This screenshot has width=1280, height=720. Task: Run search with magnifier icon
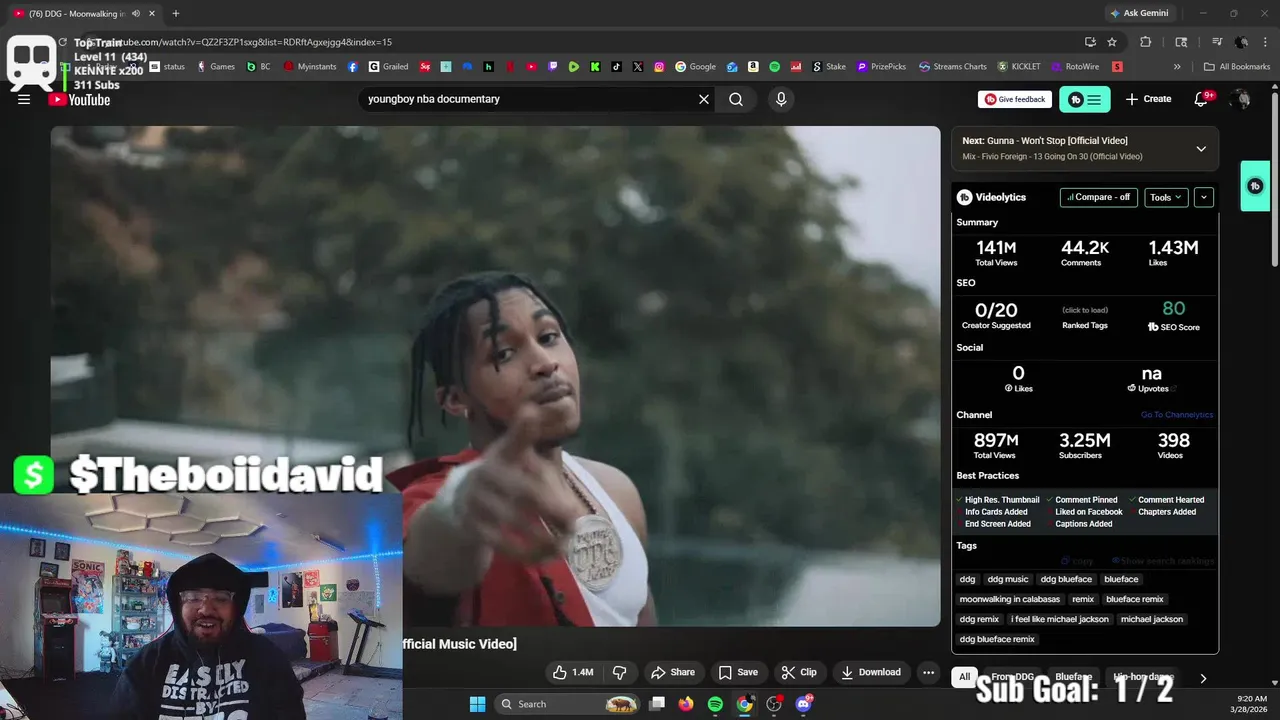pyautogui.click(x=736, y=99)
